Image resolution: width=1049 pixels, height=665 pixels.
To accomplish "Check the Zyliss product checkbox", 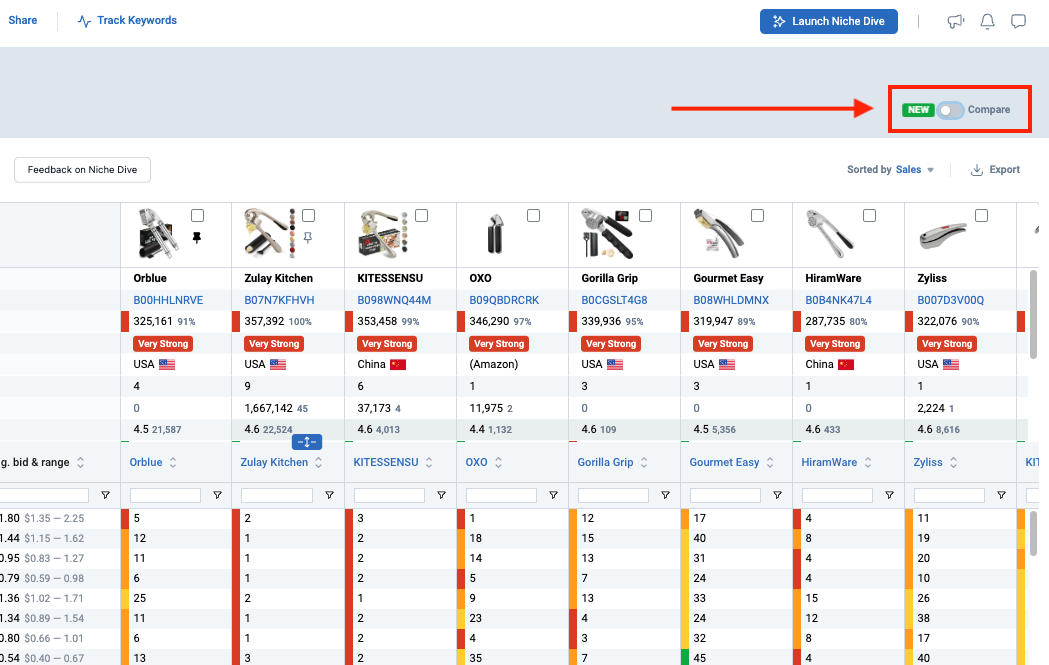I will click(981, 215).
